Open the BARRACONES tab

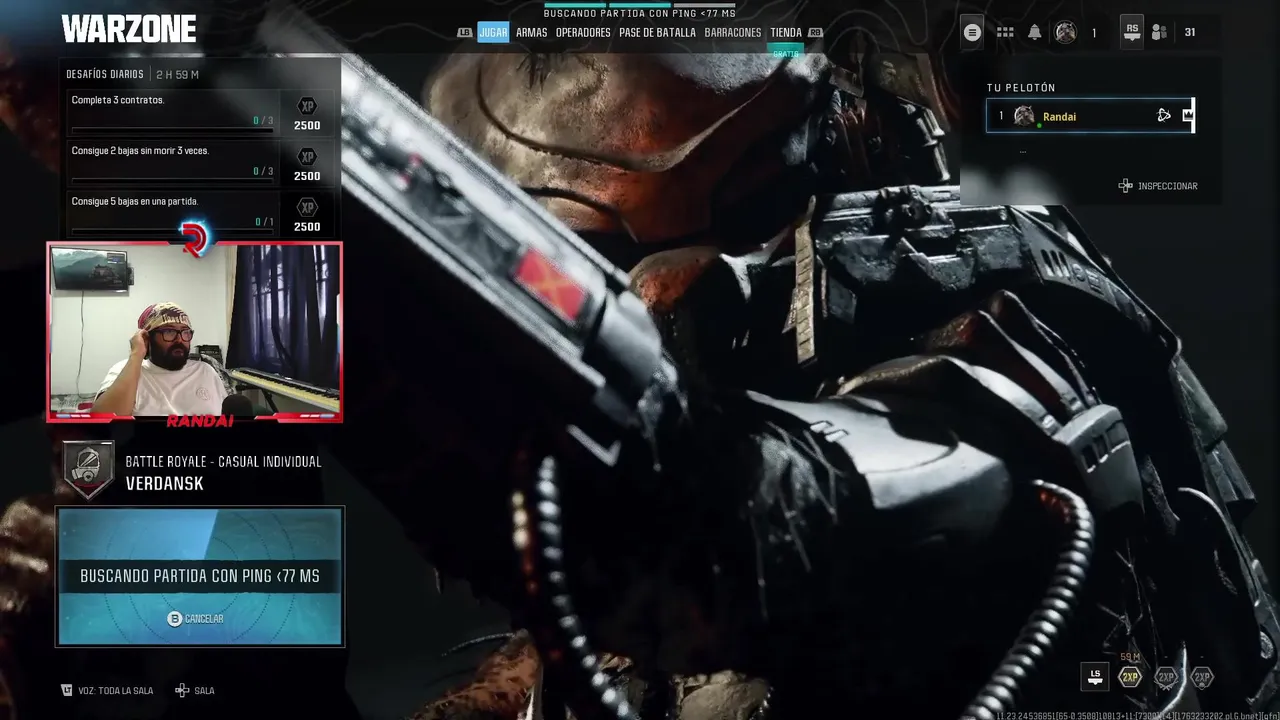coord(733,32)
